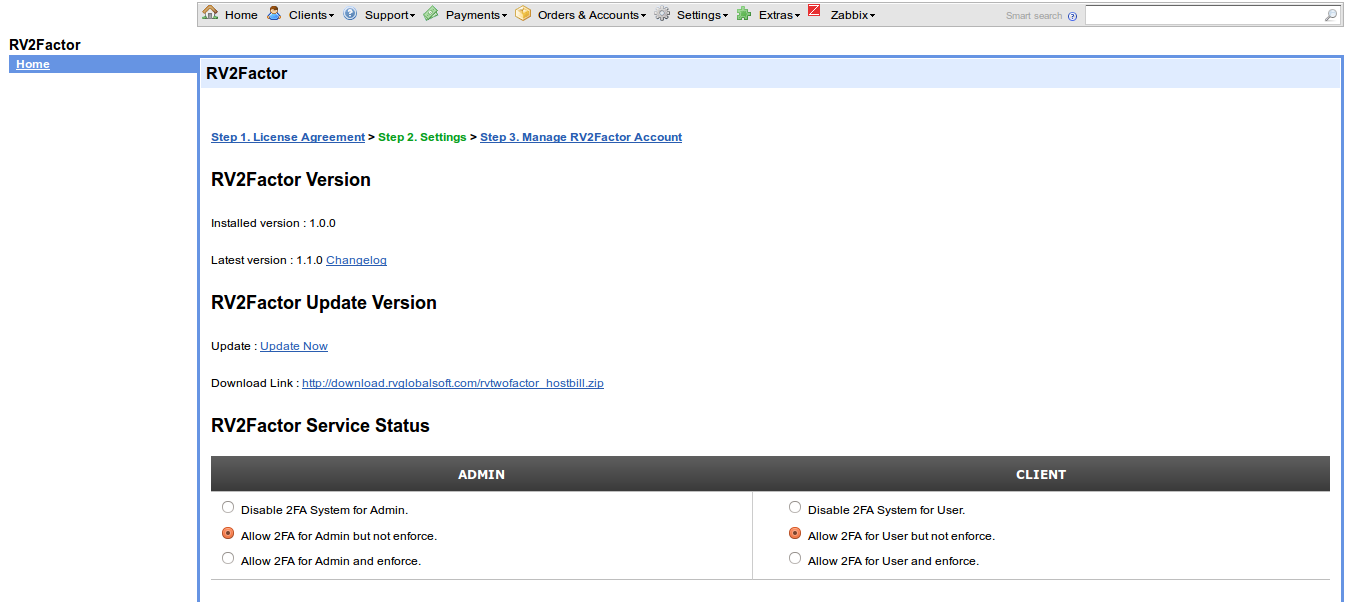The image size is (1353, 602).
Task: Click the Extras puzzle-piece icon
Action: point(744,14)
